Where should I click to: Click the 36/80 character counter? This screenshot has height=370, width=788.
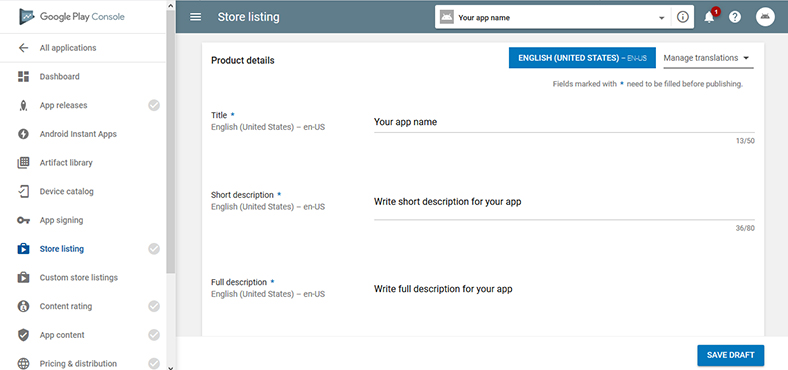tap(745, 229)
